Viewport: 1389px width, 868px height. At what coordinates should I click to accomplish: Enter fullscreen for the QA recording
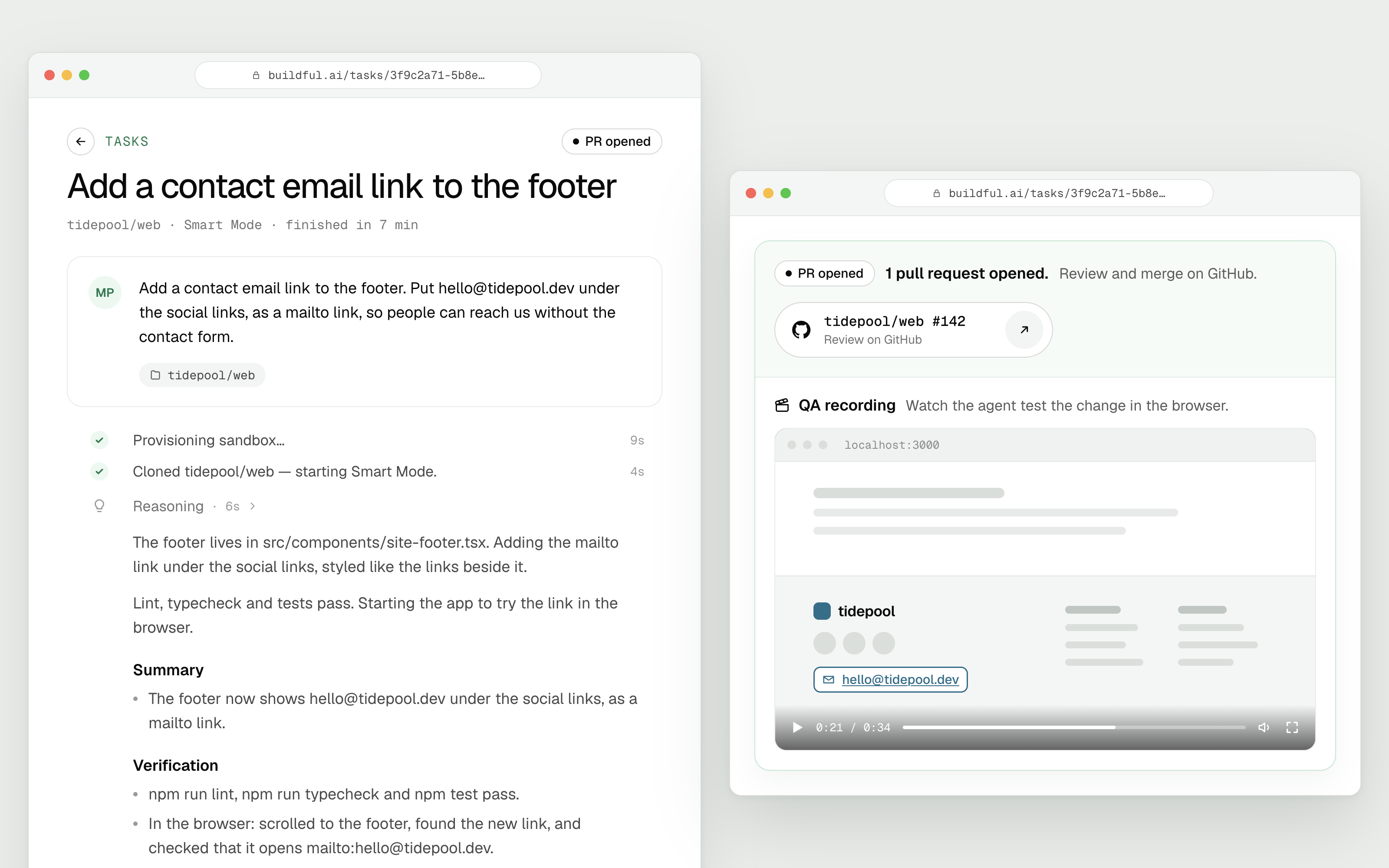(x=1292, y=727)
